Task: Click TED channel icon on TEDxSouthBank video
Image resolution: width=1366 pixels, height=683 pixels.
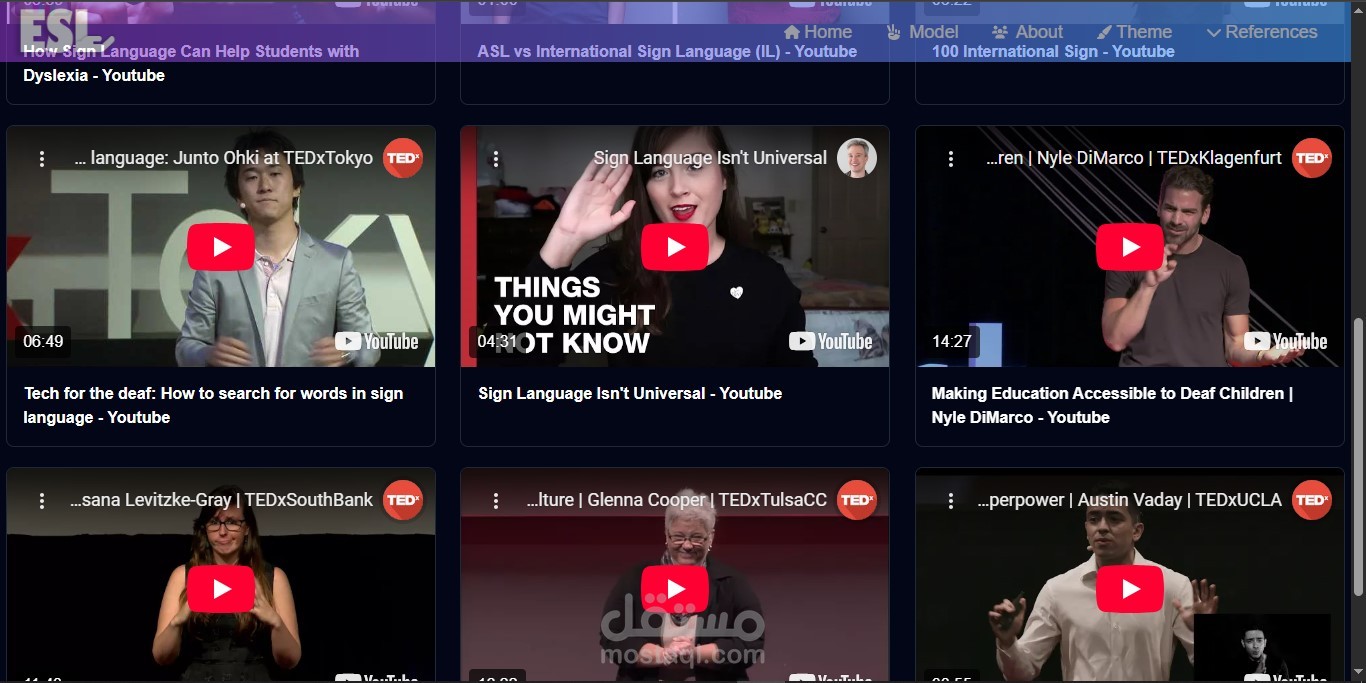Action: tap(403, 500)
